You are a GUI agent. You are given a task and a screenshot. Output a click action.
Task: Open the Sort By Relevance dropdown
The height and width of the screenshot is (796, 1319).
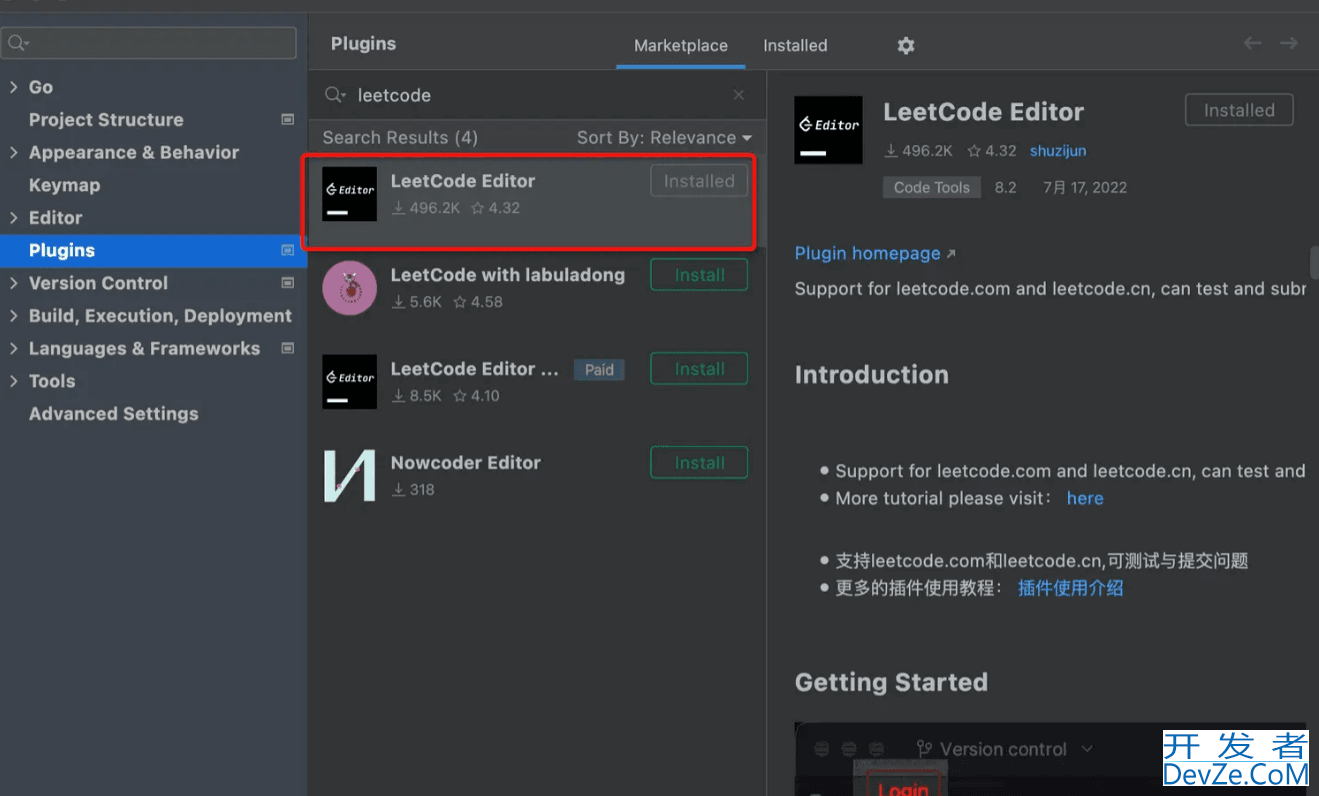[x=663, y=138]
